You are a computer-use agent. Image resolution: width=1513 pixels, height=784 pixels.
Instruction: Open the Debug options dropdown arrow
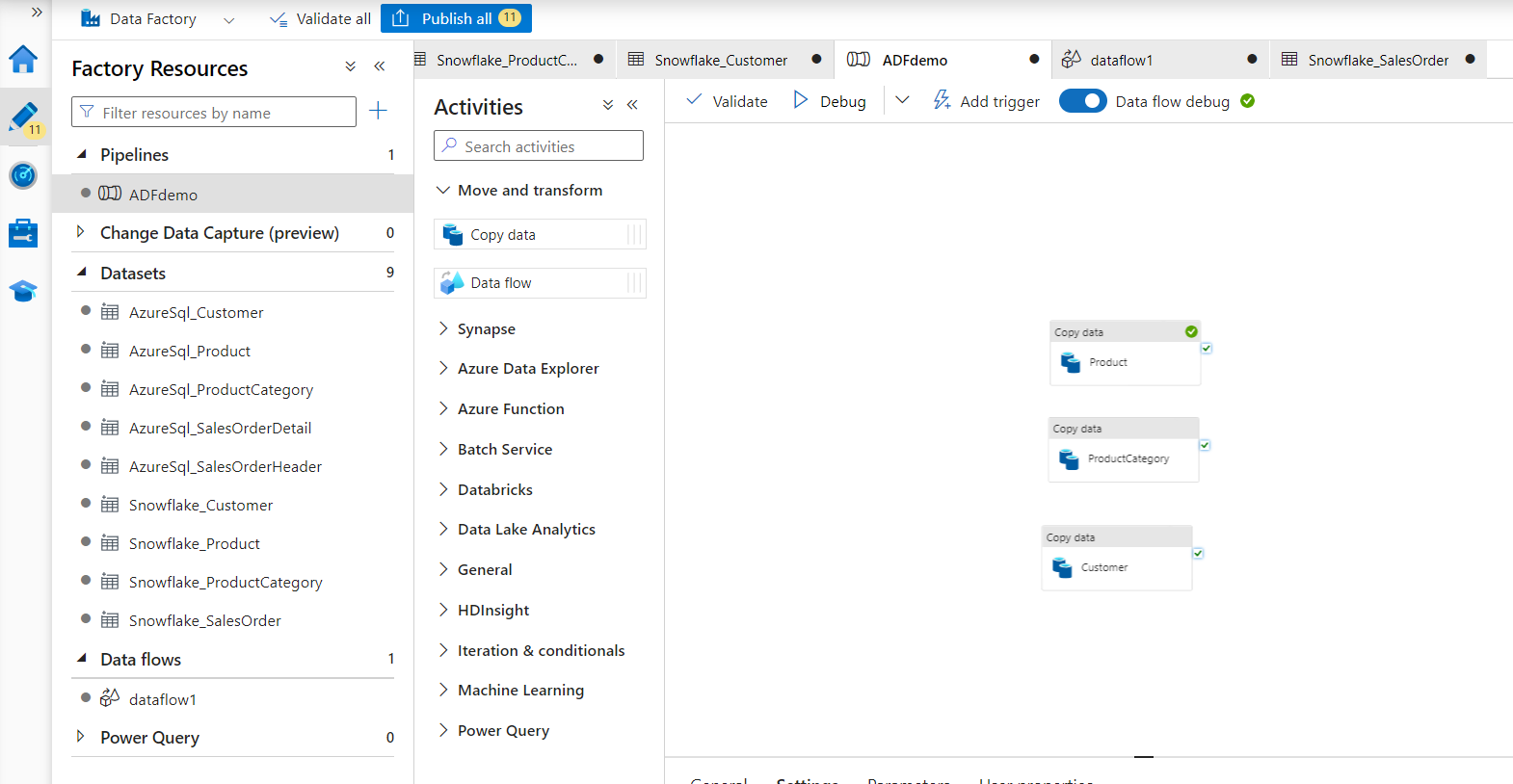coord(902,100)
